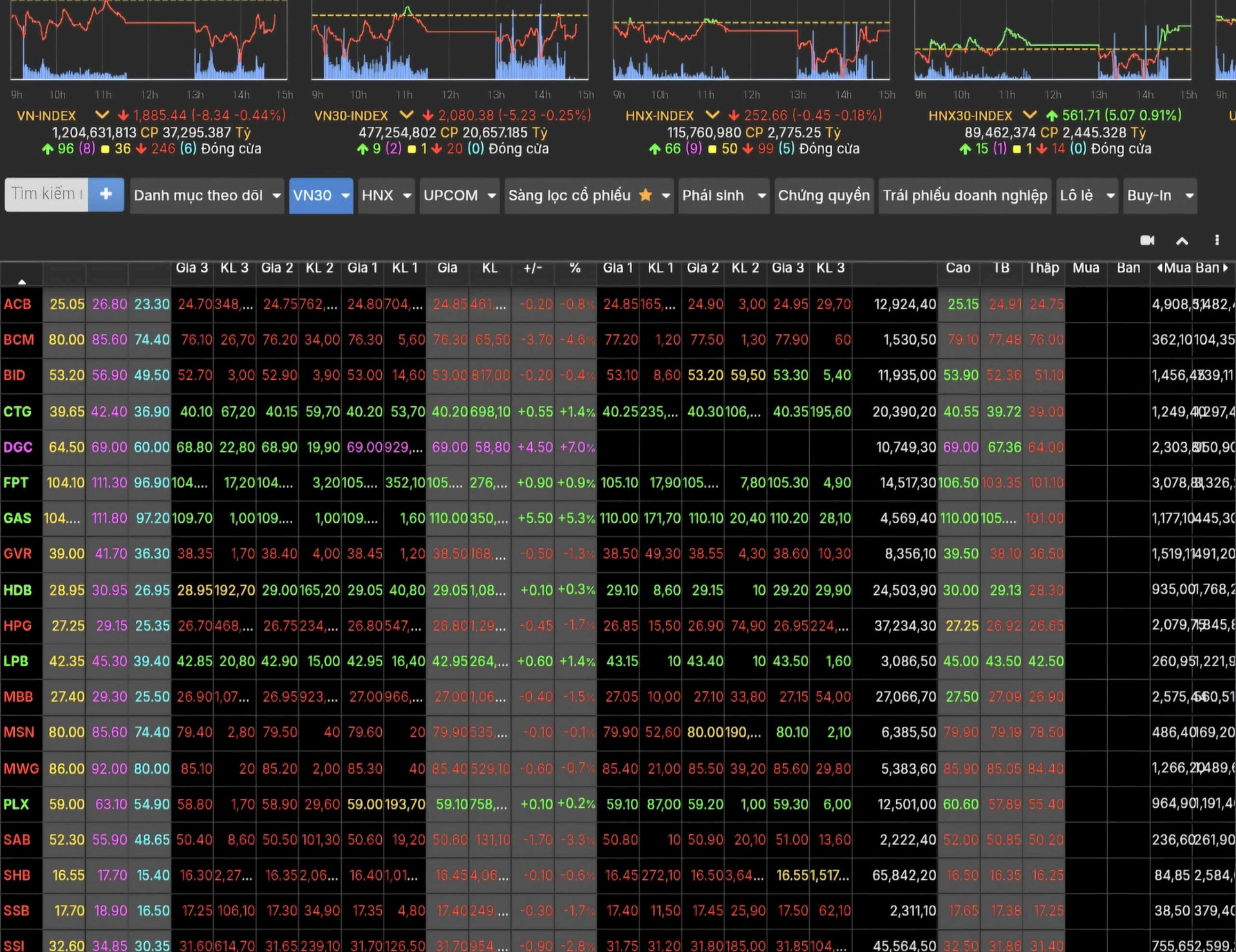Click the Tìm kiếm search field
1236x952 pixels.
point(46,194)
